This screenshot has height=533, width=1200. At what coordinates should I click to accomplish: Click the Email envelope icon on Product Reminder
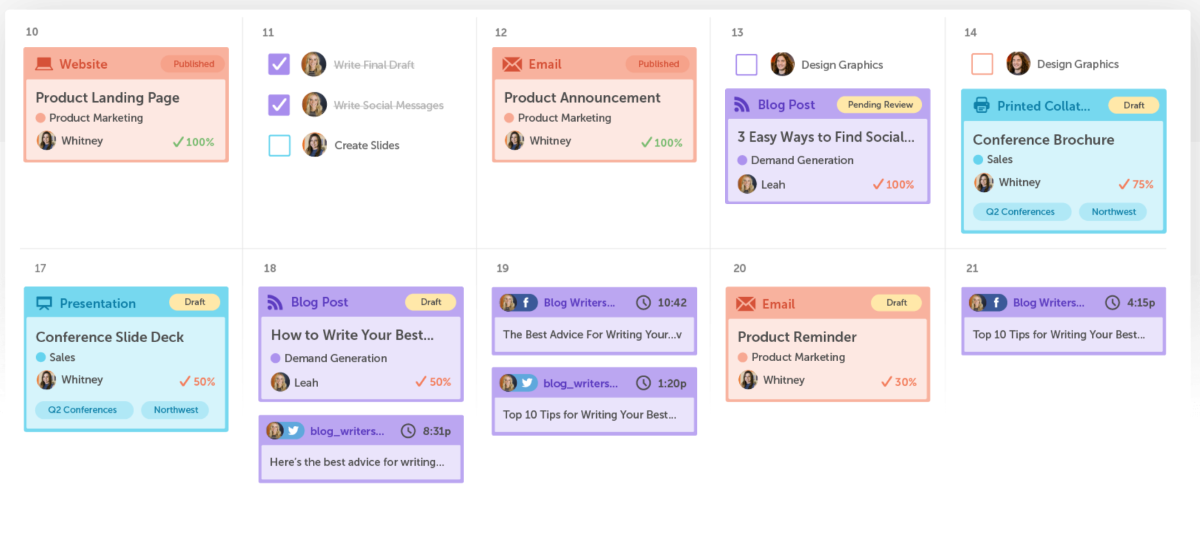746,304
